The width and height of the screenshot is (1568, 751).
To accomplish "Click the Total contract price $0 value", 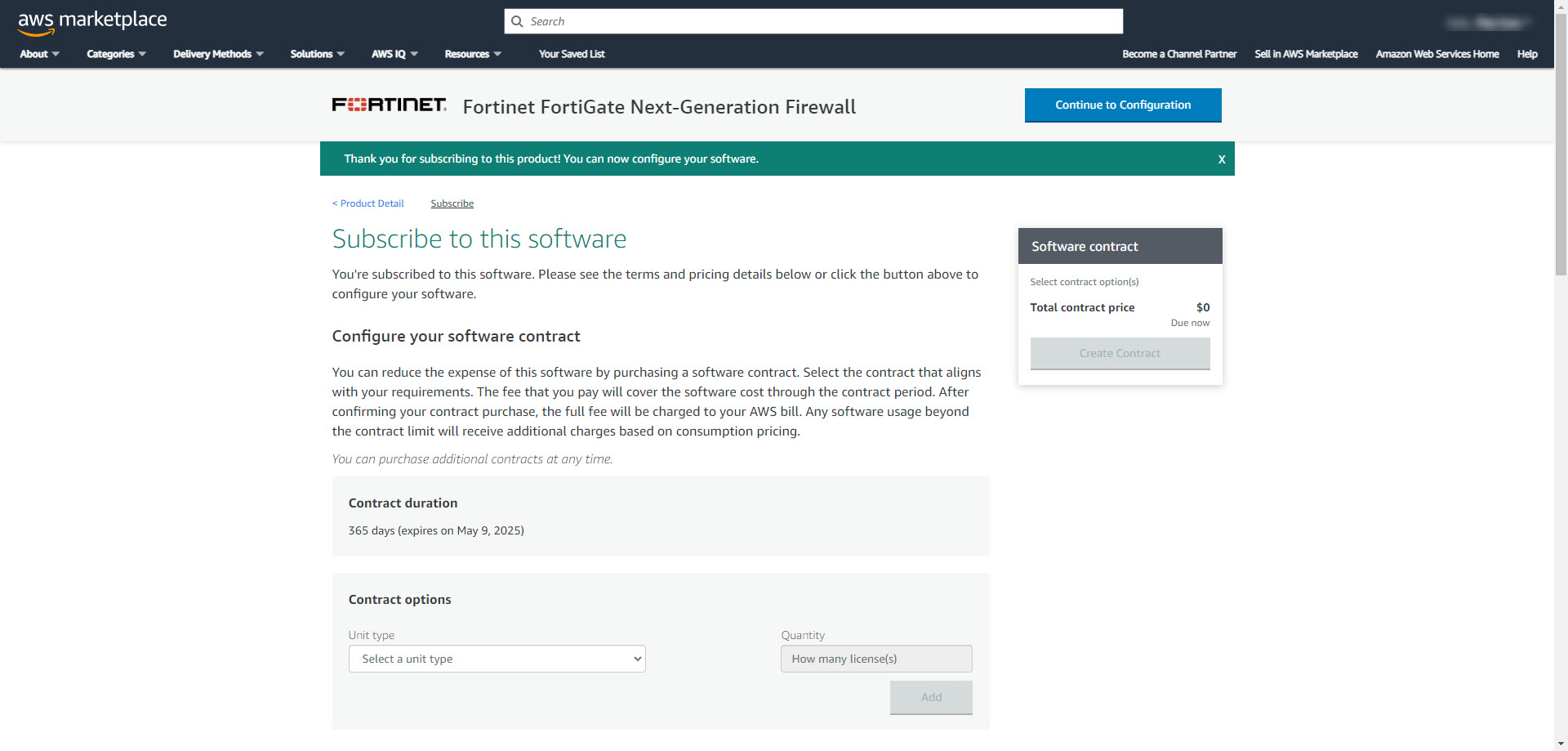I will click(1203, 307).
